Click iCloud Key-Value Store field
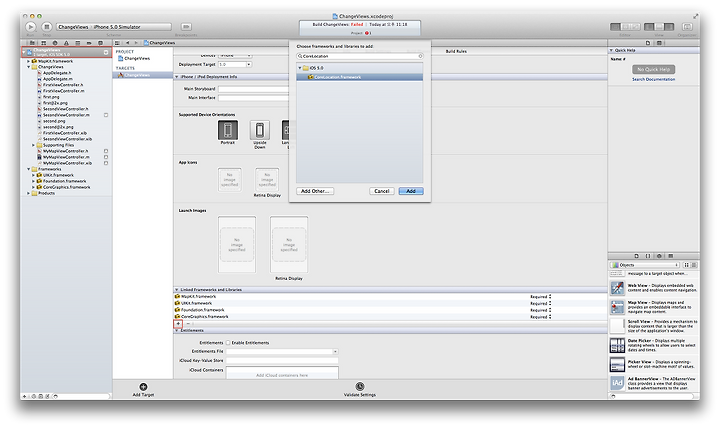Screen dimensions: 720x428 (x=282, y=360)
